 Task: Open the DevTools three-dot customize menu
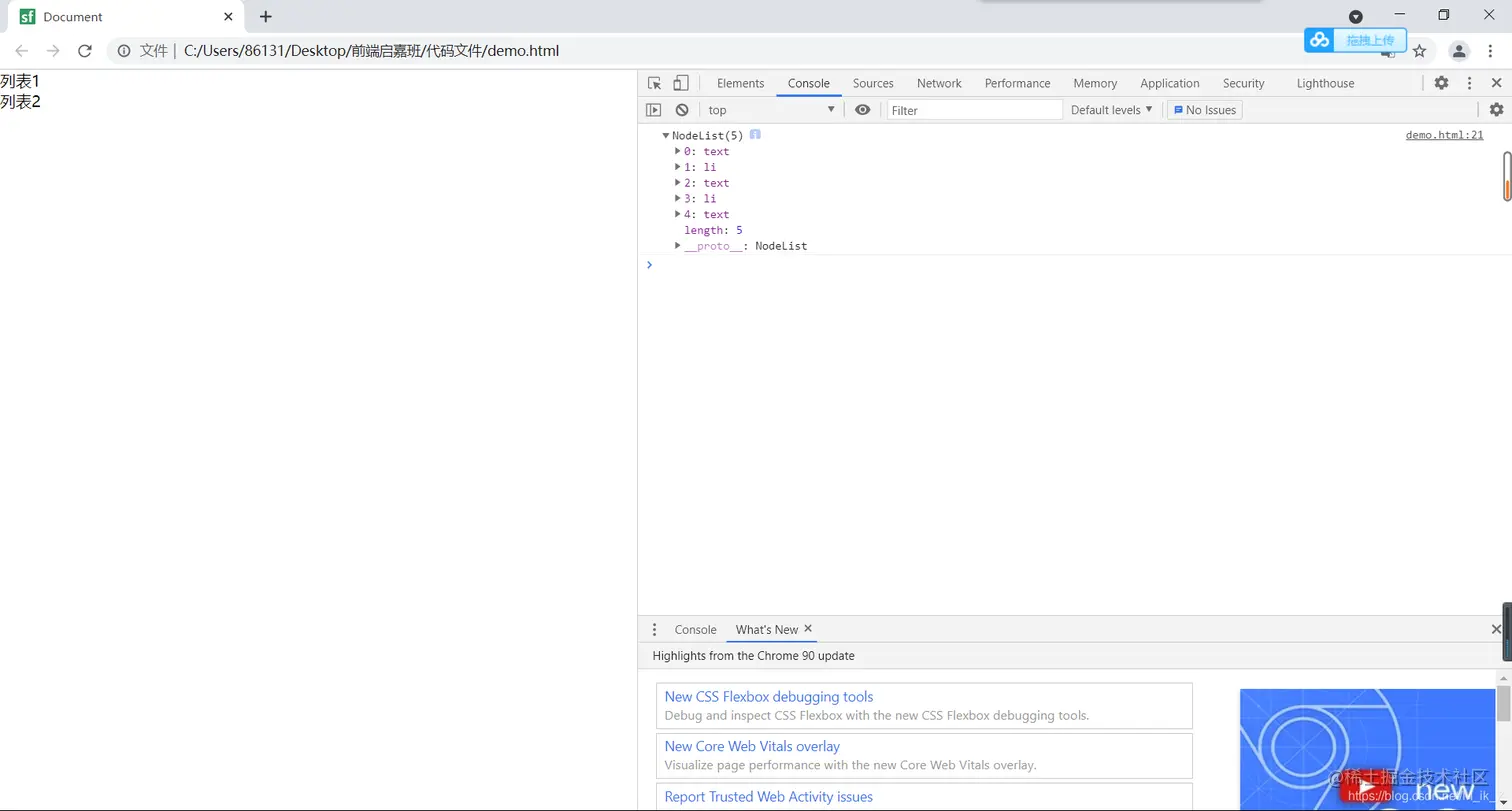1469,83
